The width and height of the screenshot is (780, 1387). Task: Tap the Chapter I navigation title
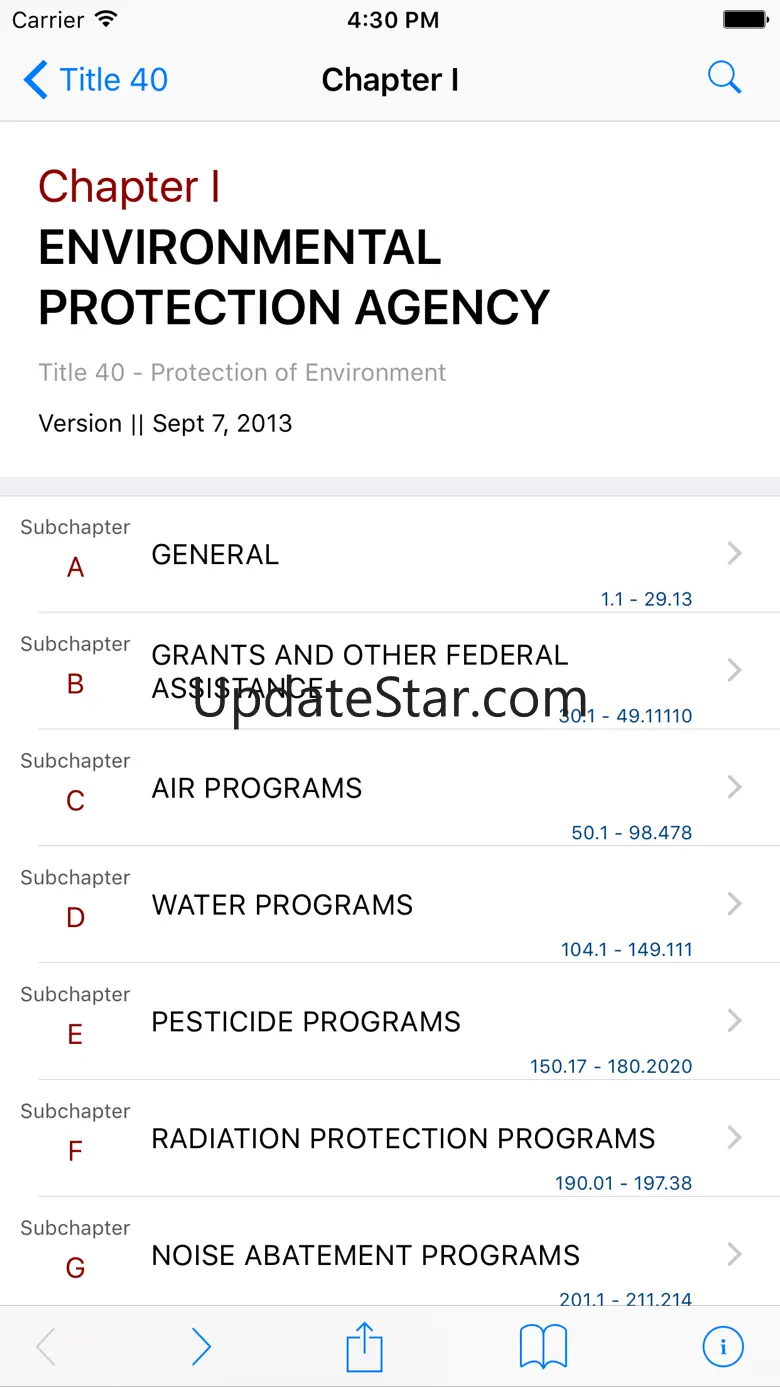pos(390,79)
